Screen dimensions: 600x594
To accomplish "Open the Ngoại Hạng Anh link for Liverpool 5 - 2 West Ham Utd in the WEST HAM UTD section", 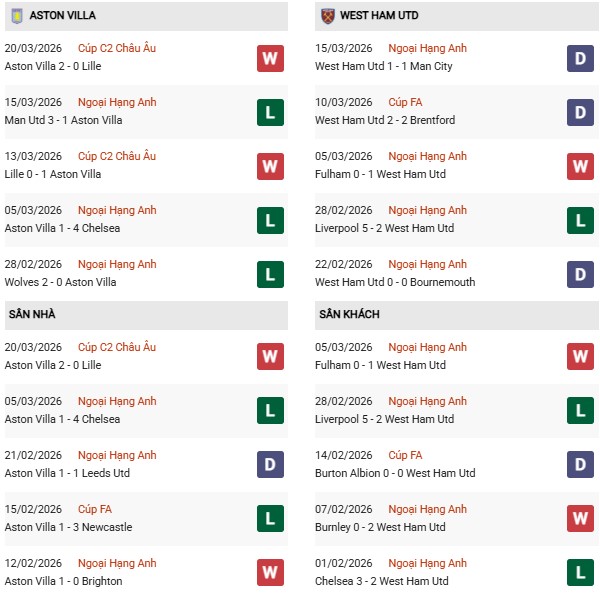I will click(x=427, y=210).
